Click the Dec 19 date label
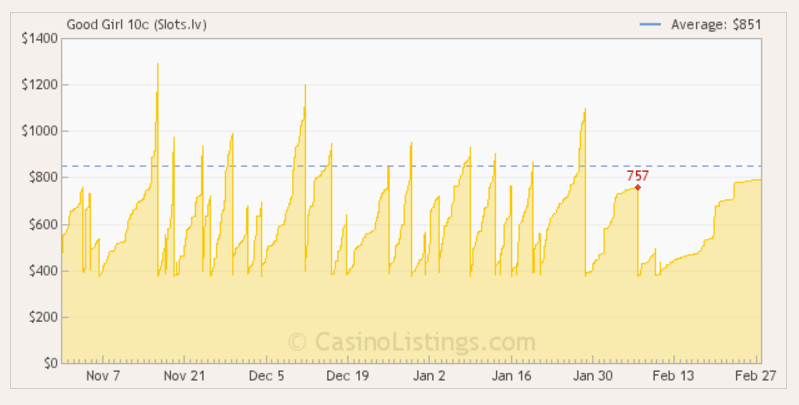799x405 pixels. click(x=348, y=376)
